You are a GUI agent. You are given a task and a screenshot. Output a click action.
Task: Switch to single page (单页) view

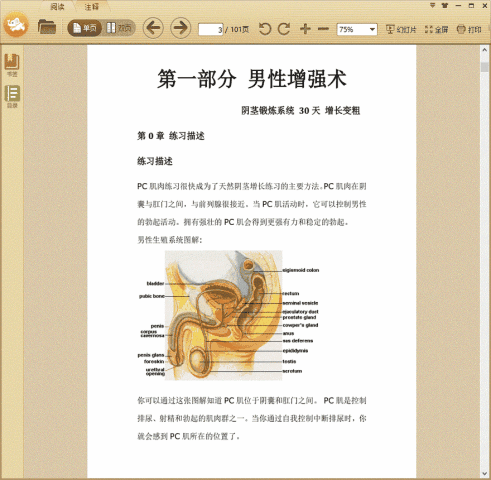tap(85, 28)
